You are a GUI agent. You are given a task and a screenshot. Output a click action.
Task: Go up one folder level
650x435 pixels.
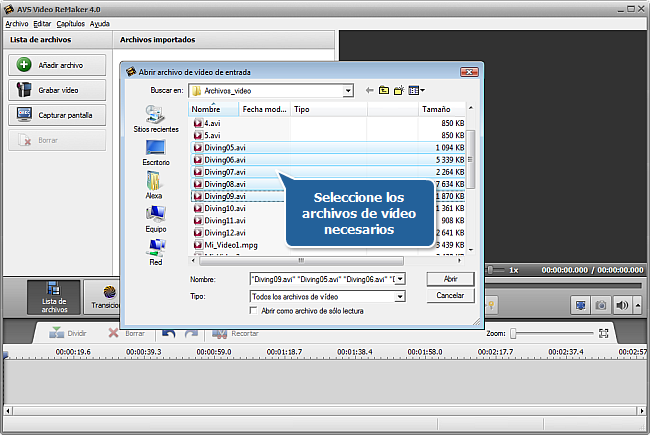click(384, 90)
